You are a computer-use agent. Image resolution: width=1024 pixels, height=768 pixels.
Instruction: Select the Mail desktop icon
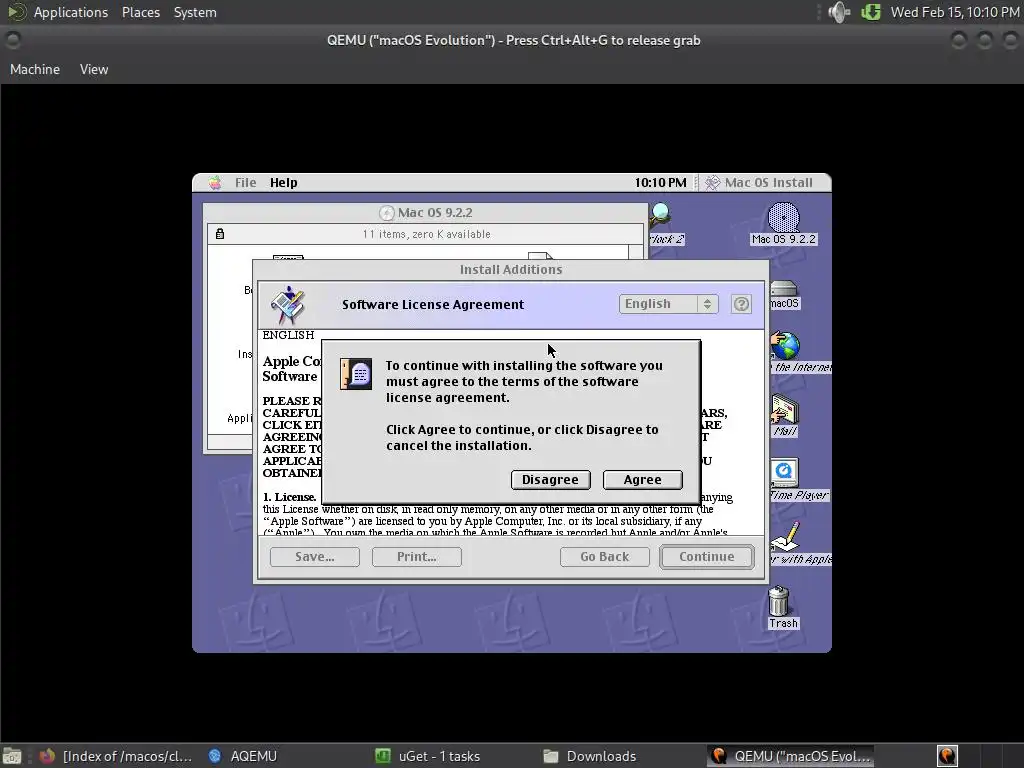coord(785,415)
